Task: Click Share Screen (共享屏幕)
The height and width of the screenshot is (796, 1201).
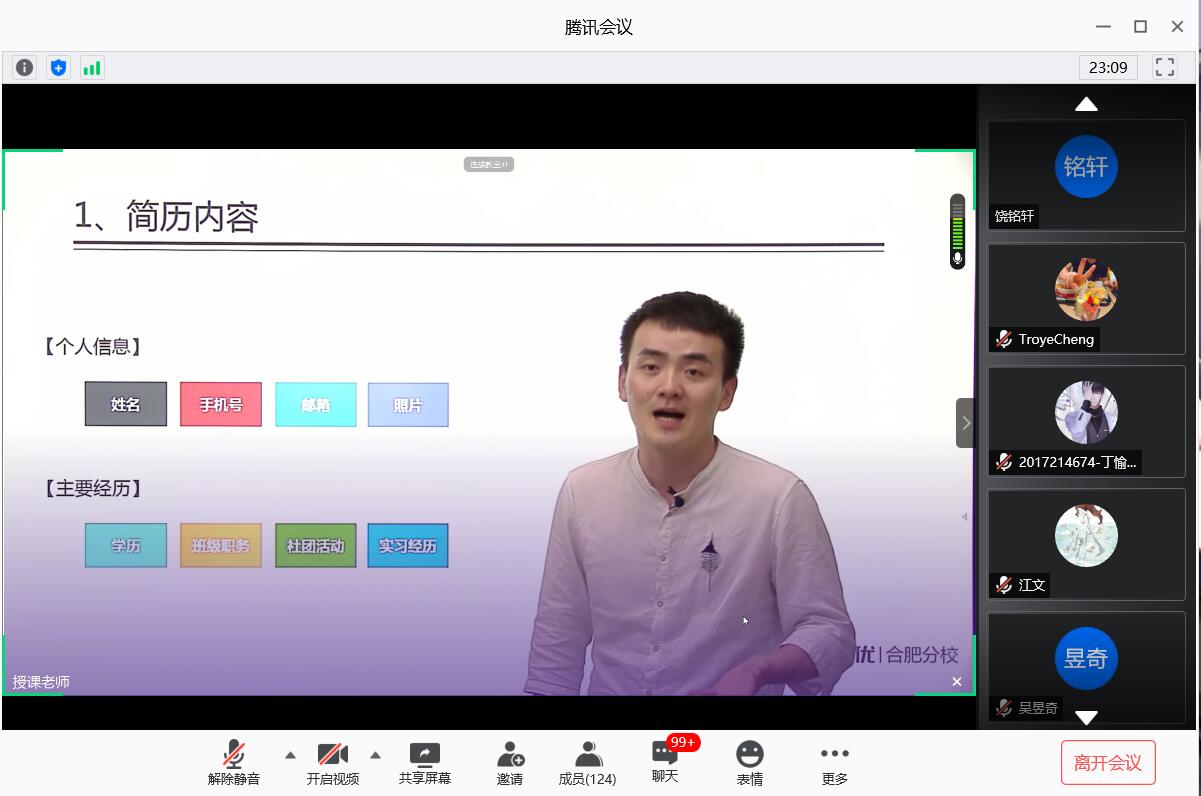Action: [425, 763]
